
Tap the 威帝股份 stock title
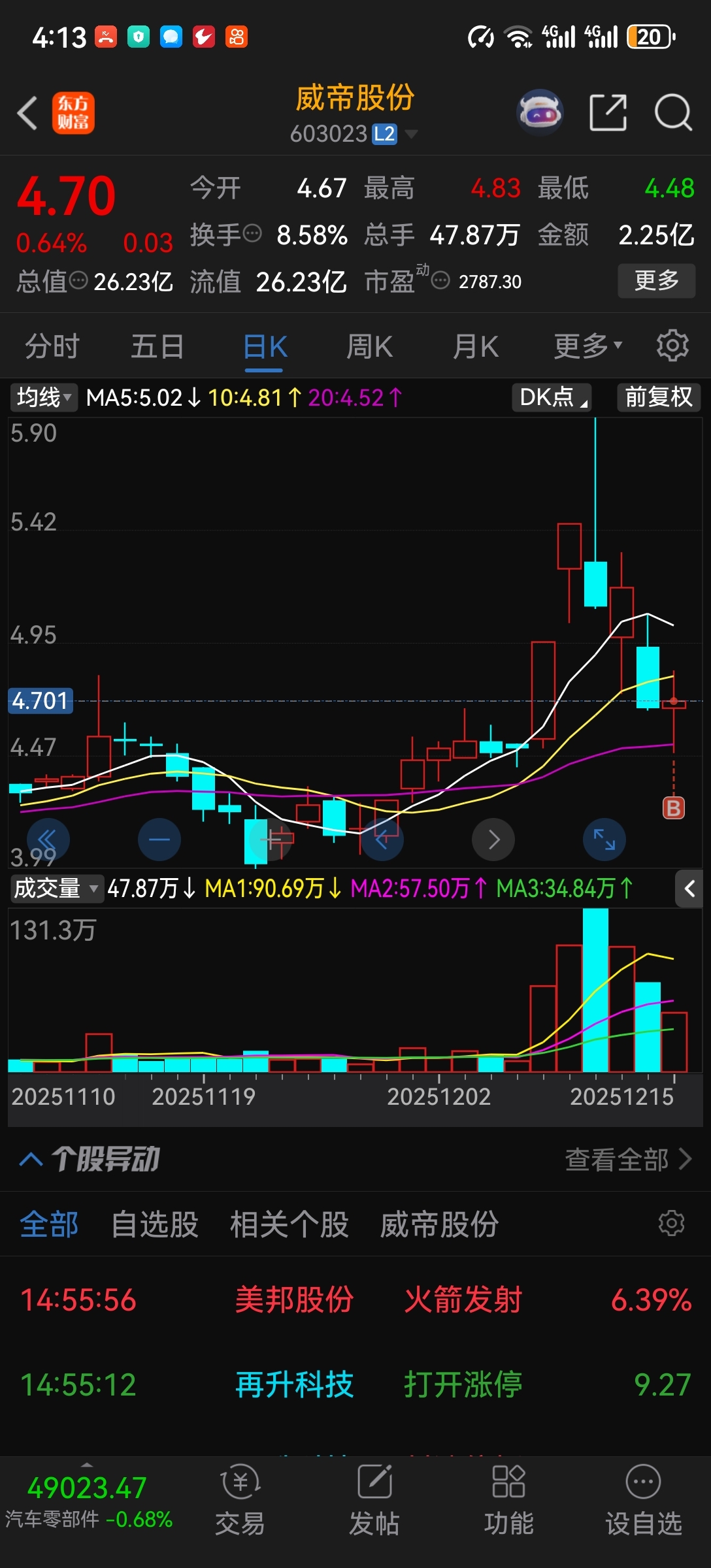click(x=355, y=98)
